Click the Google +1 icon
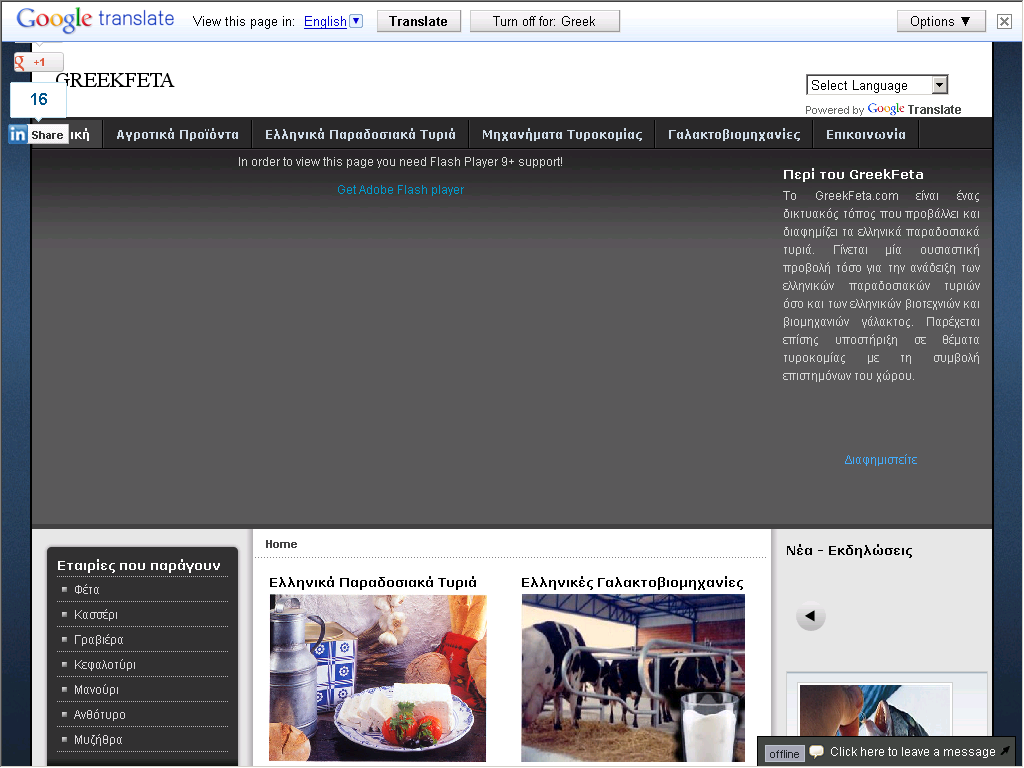Screen dimensions: 1024x768 39,62
